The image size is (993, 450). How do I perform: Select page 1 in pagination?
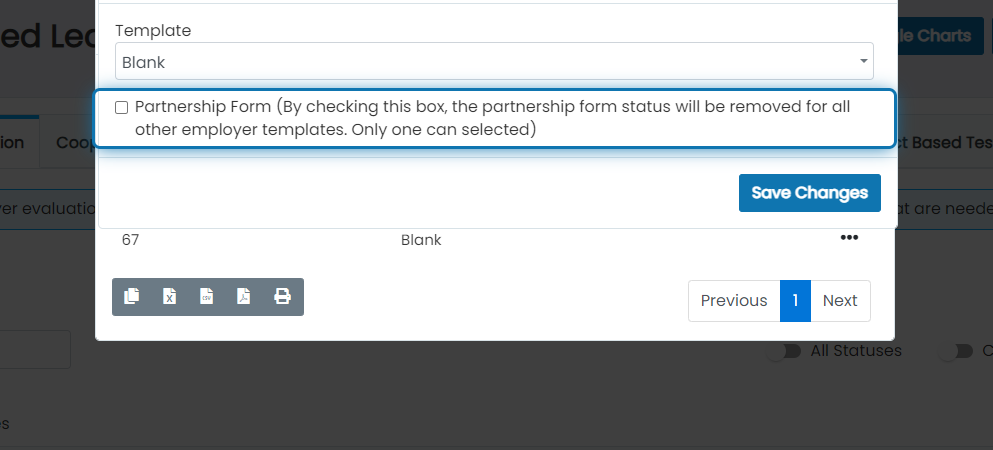[x=795, y=301]
